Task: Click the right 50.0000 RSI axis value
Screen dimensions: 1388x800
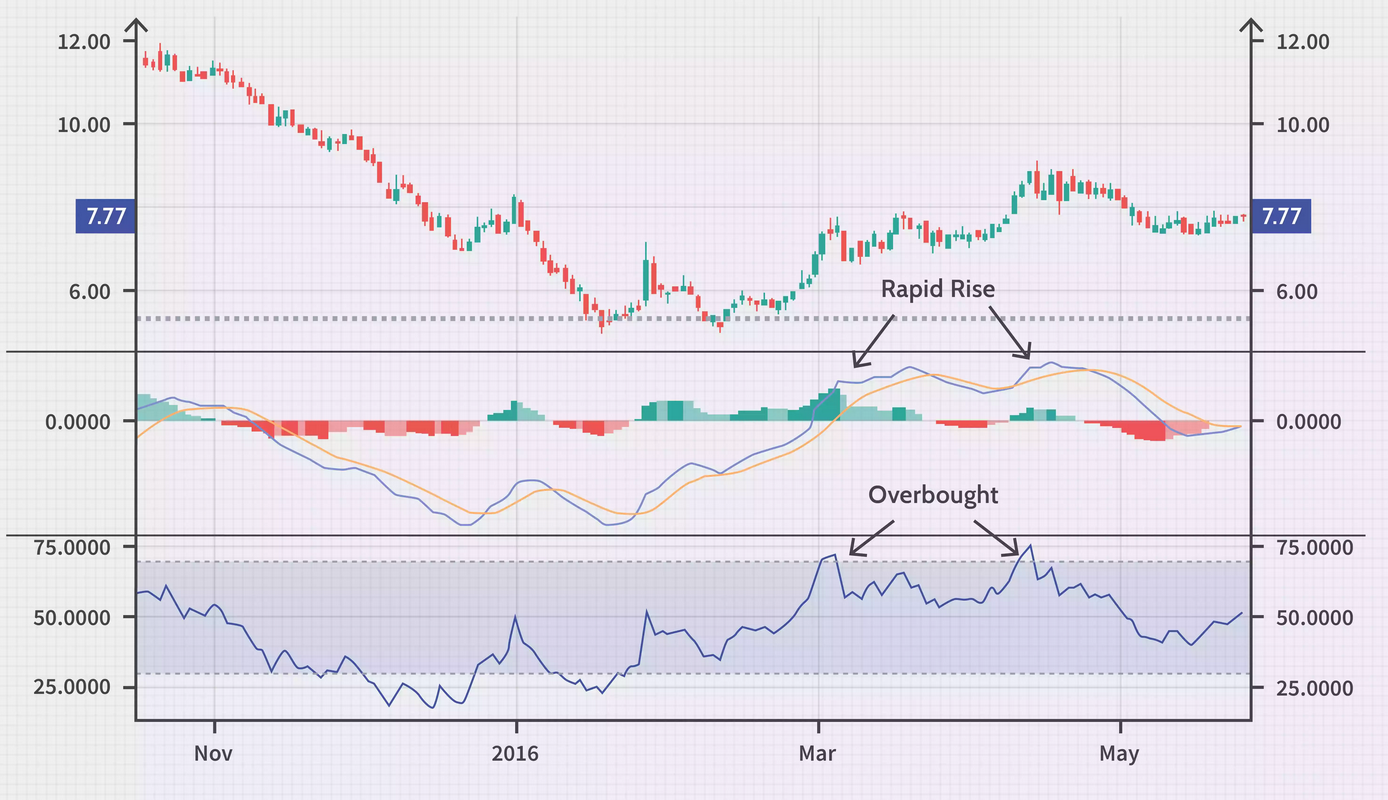Action: coord(1315,618)
